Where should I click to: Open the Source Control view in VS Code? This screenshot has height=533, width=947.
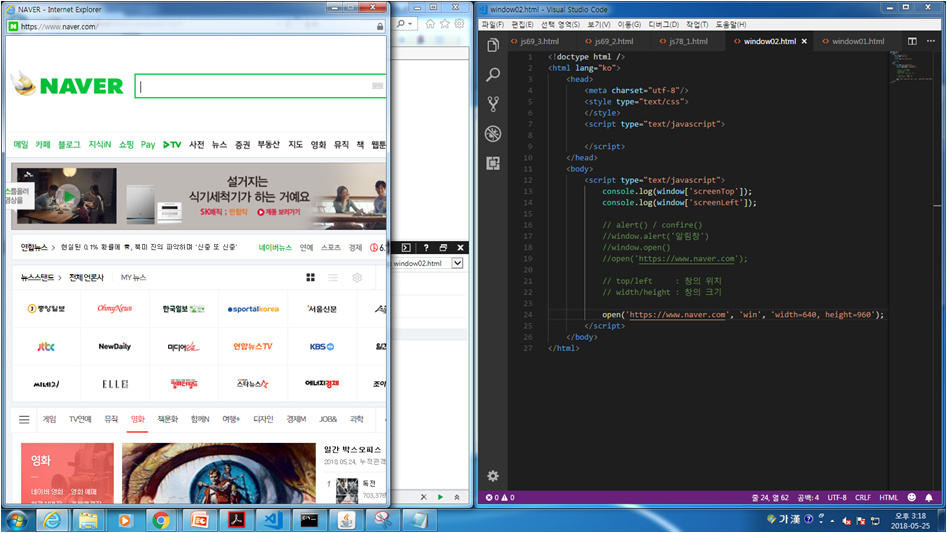[x=493, y=104]
